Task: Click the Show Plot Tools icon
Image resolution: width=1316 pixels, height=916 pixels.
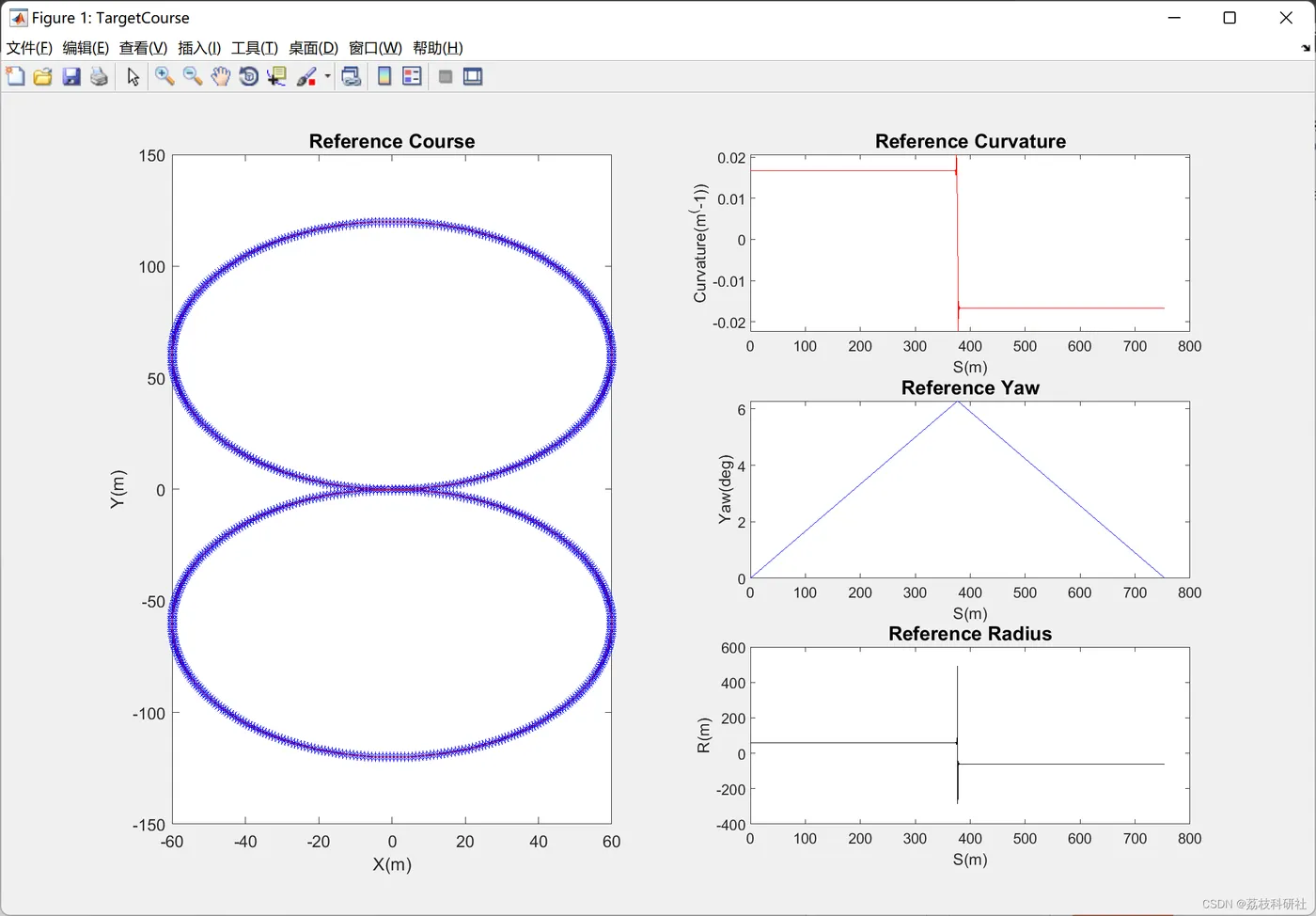Action: tap(473, 76)
